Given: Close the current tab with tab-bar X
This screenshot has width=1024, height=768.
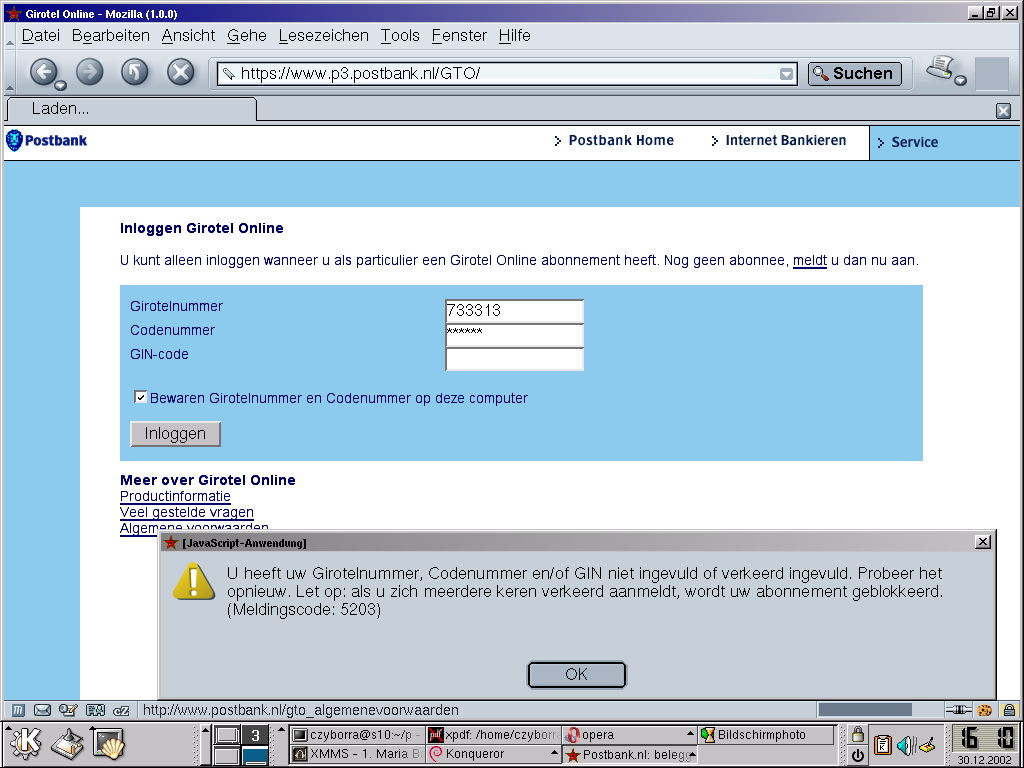Looking at the screenshot, I should pos(1003,110).
